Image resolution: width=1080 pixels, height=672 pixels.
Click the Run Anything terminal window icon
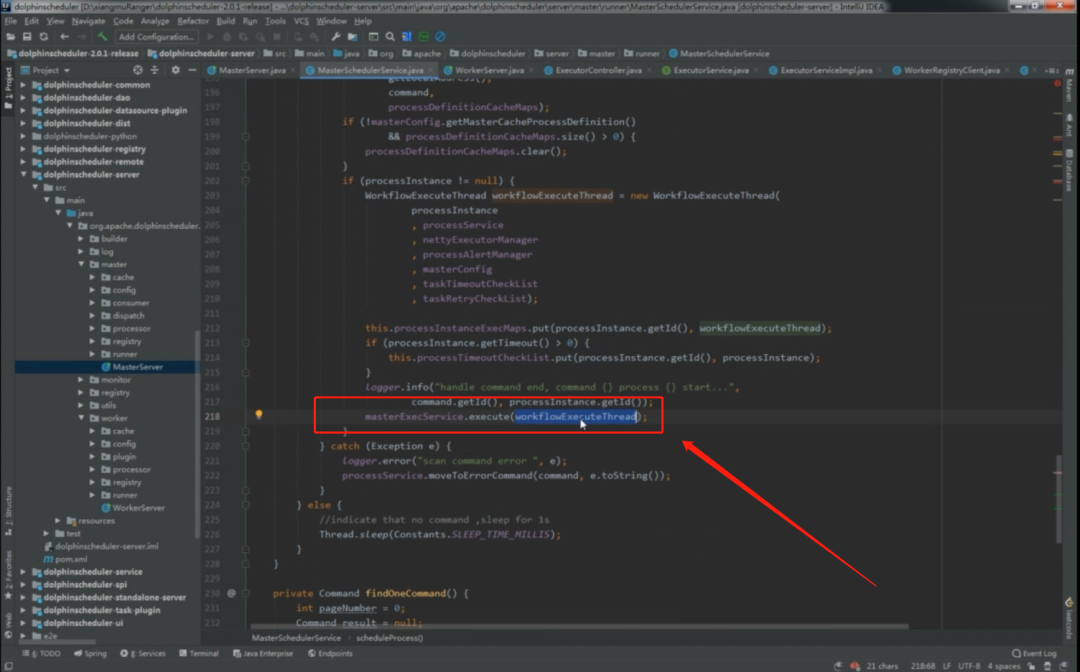tap(373, 36)
